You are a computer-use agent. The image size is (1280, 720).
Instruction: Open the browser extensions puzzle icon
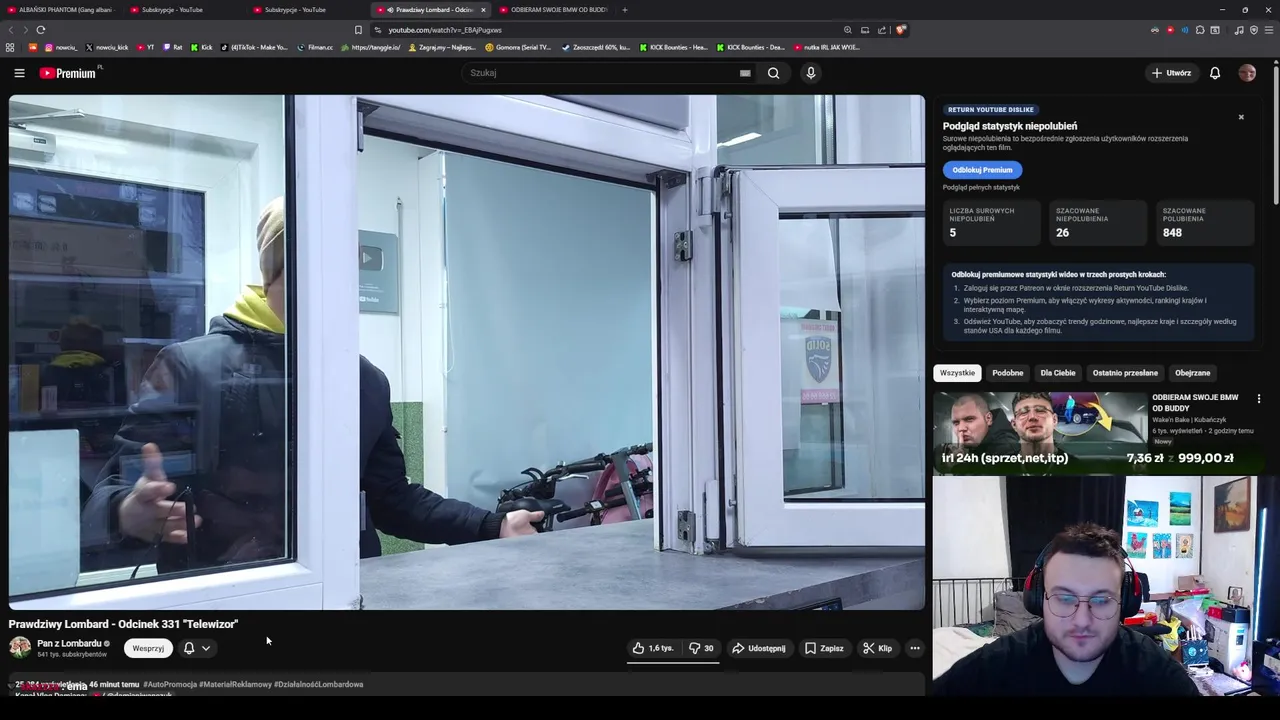pyautogui.click(x=1200, y=30)
